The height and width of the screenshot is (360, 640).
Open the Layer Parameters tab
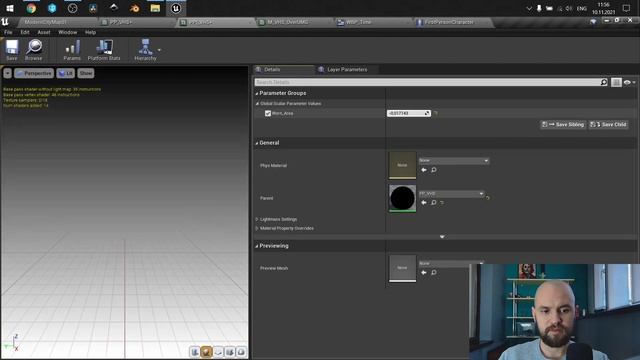click(346, 69)
